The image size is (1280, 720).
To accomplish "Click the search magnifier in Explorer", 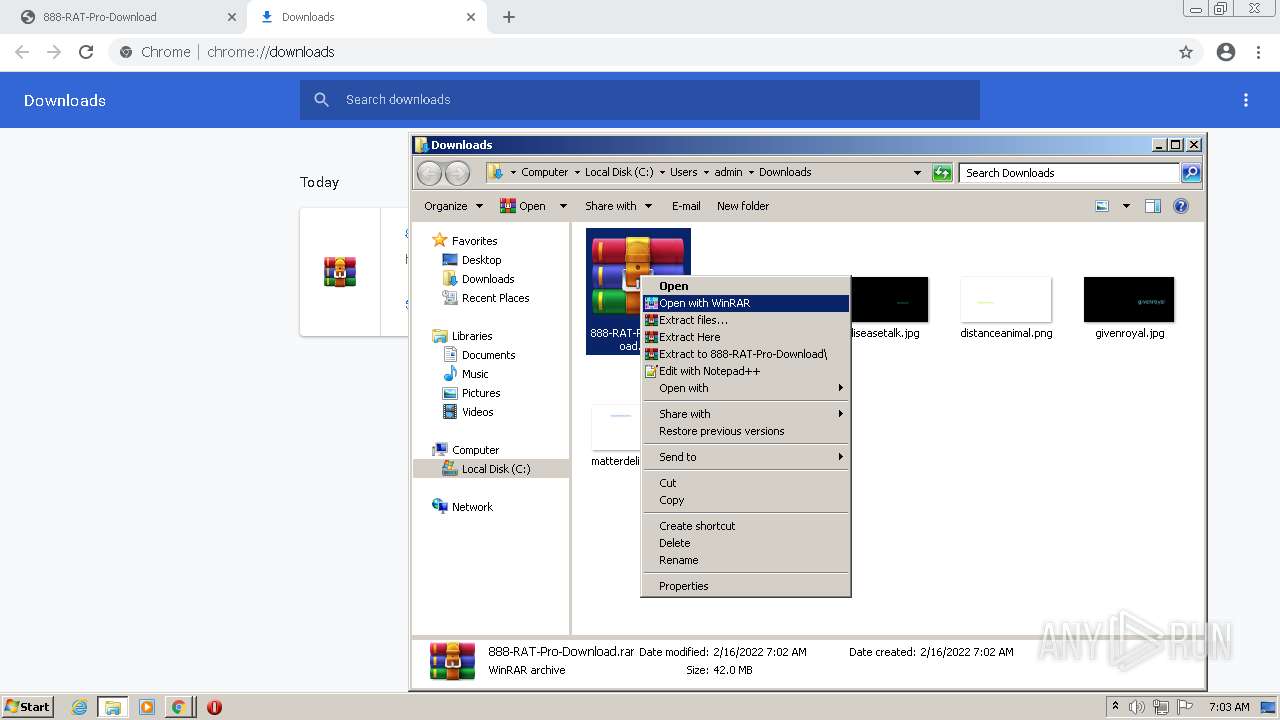I will click(x=1190, y=173).
